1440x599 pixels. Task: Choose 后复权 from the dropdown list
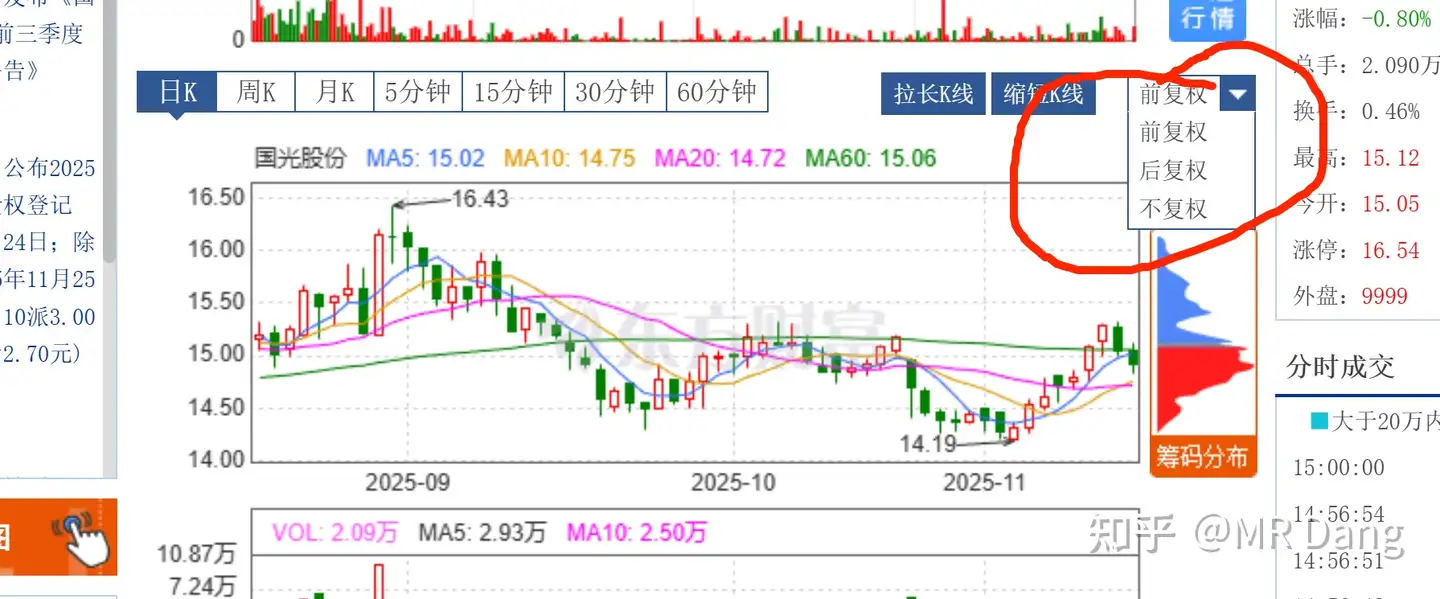(x=1174, y=171)
